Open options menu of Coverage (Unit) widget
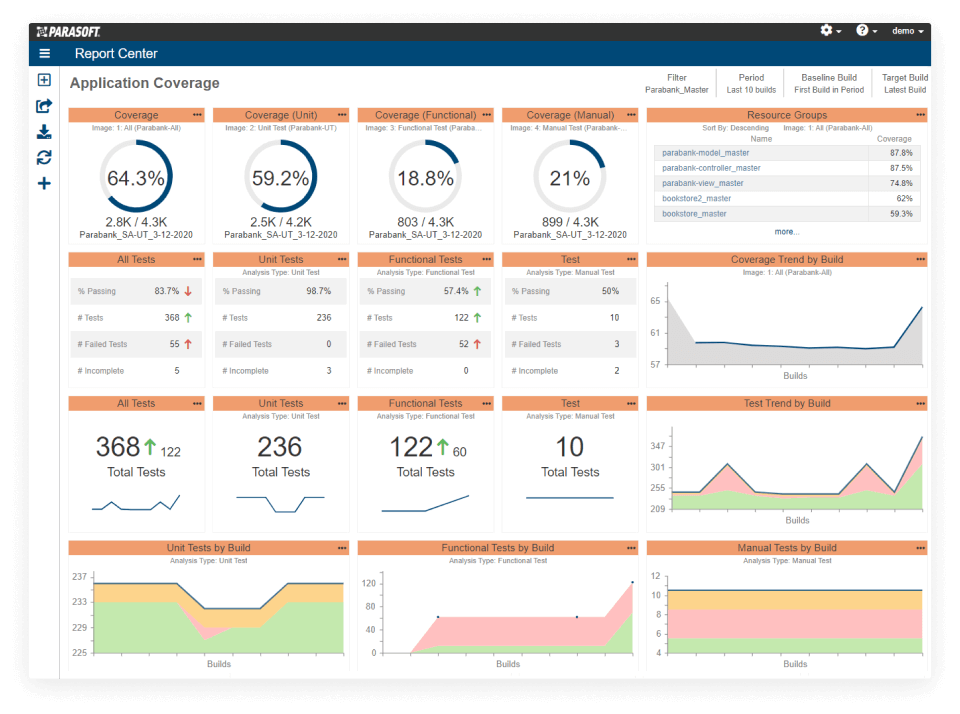This screenshot has width=960, height=714. (x=342, y=115)
